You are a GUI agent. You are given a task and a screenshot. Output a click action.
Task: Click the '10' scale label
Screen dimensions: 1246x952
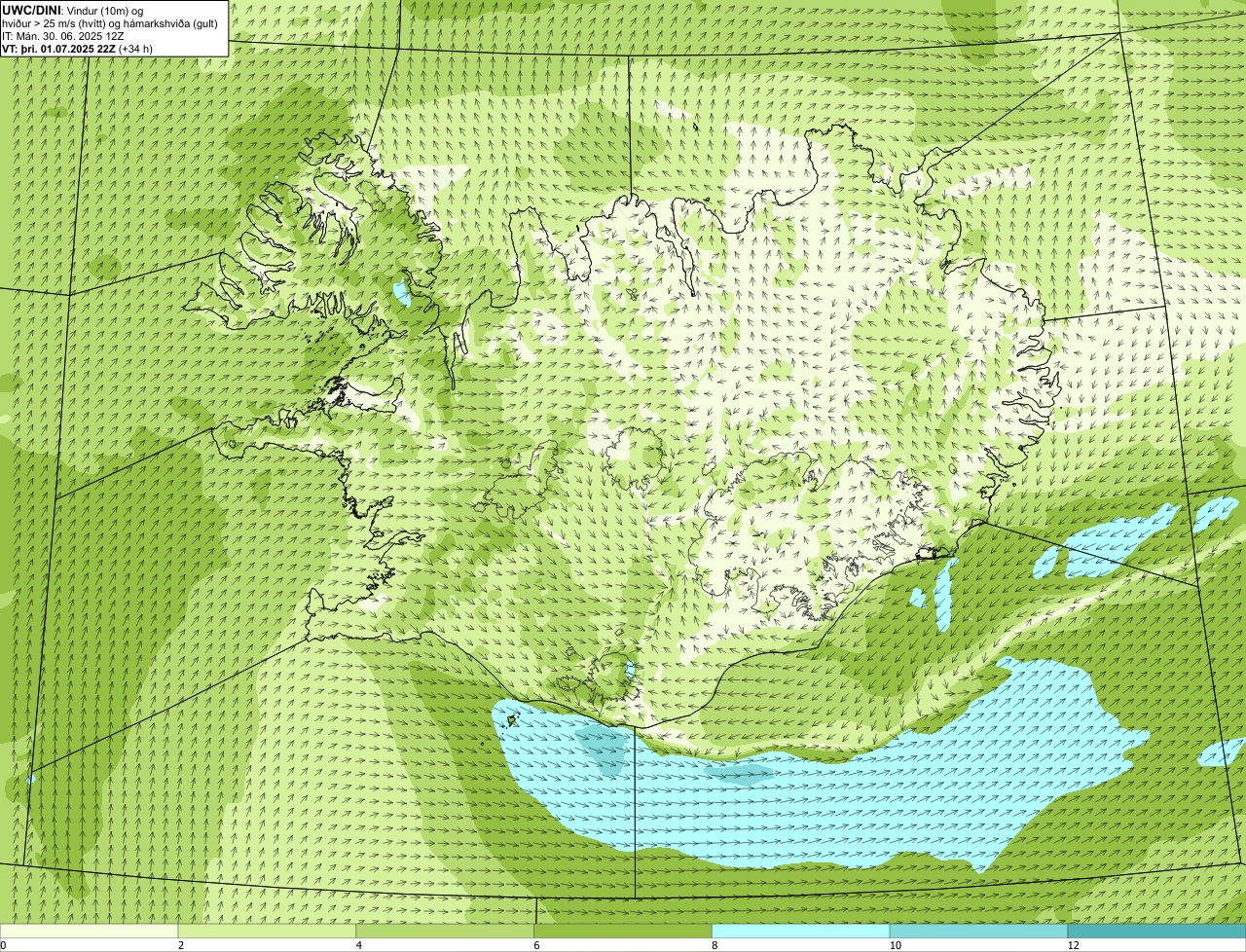pos(895,945)
